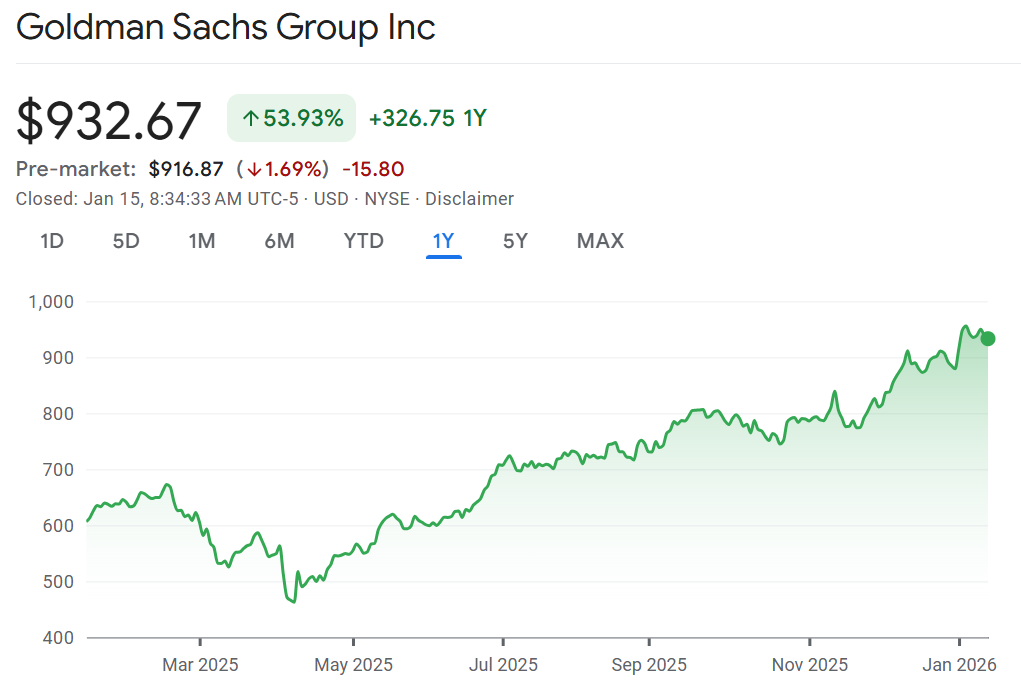This screenshot has width=1021, height=685.
Task: Click the Goldman Sachs Group Inc title
Action: (226, 27)
